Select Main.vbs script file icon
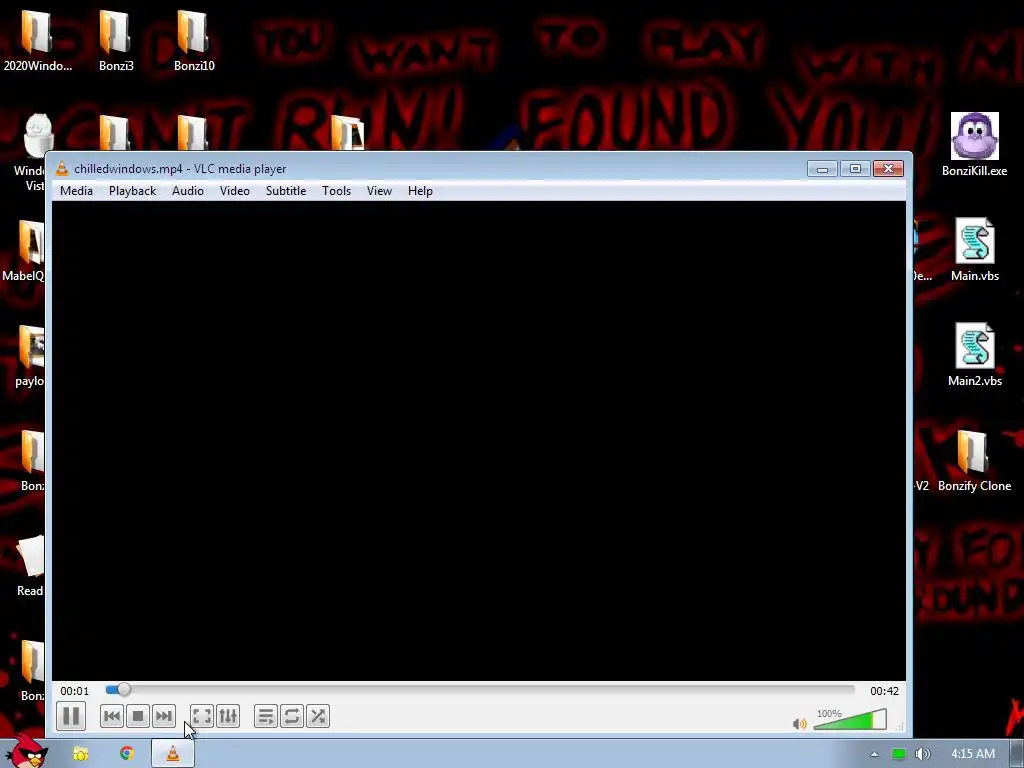The image size is (1024, 768). click(x=974, y=249)
